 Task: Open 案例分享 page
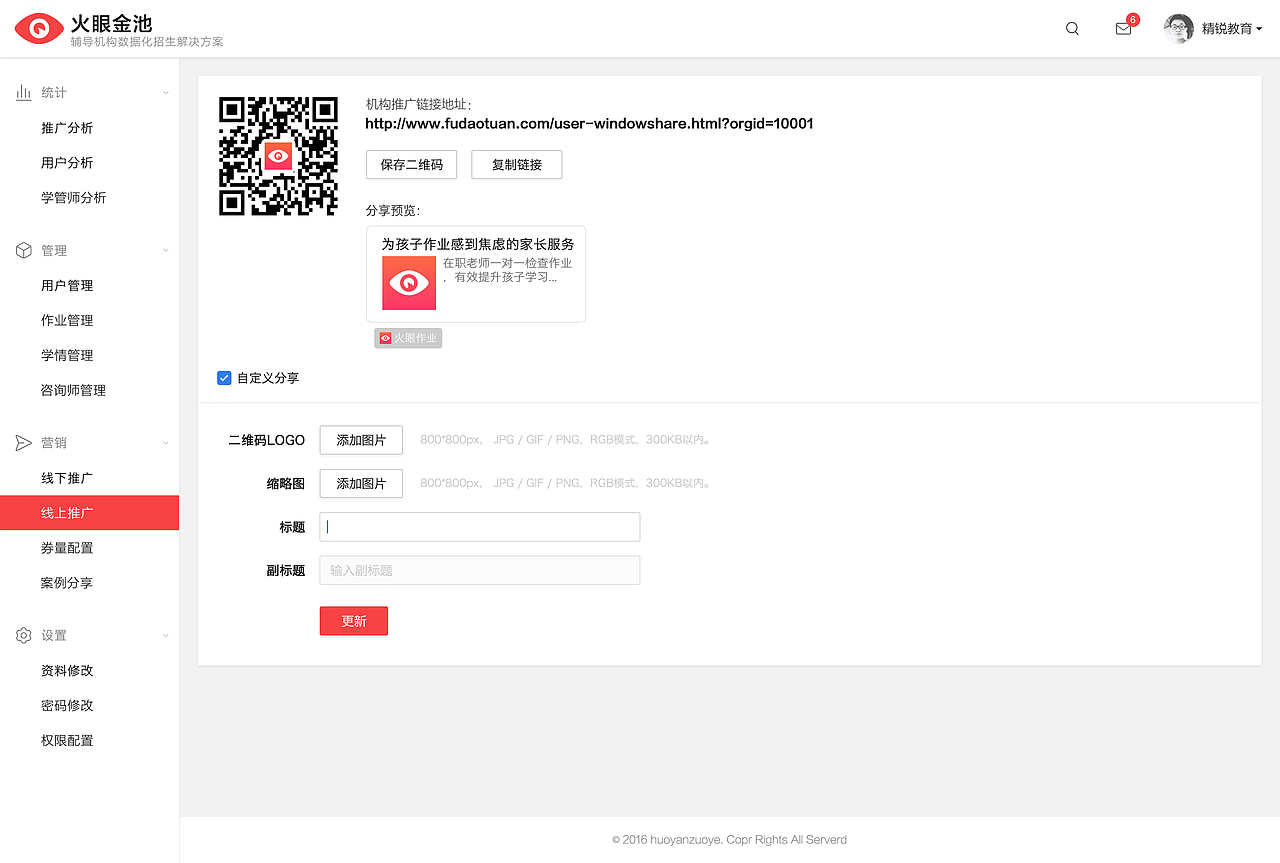67,583
